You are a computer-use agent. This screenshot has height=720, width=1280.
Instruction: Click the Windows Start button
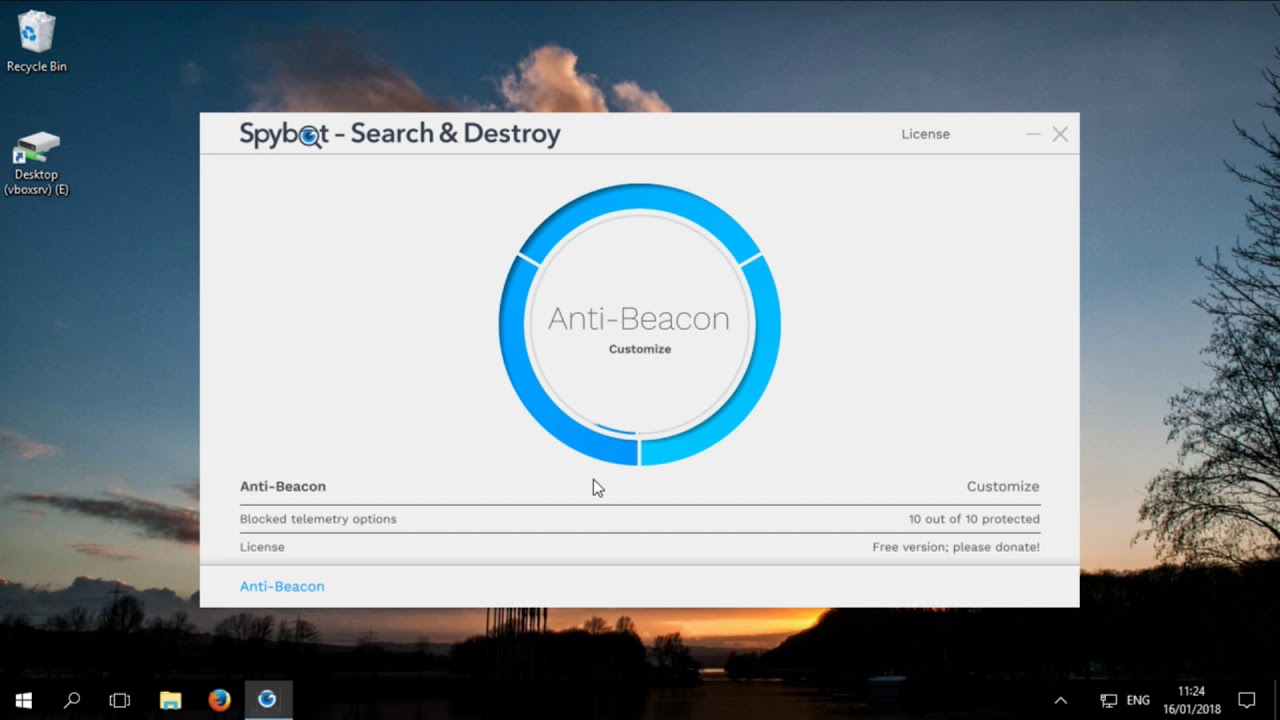pyautogui.click(x=24, y=700)
